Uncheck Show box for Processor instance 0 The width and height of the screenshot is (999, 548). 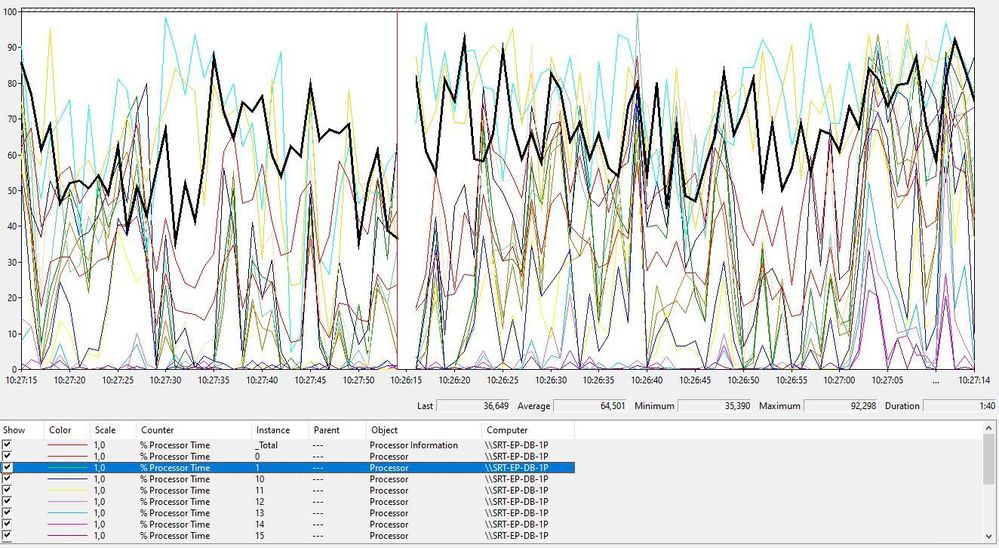(x=7, y=456)
